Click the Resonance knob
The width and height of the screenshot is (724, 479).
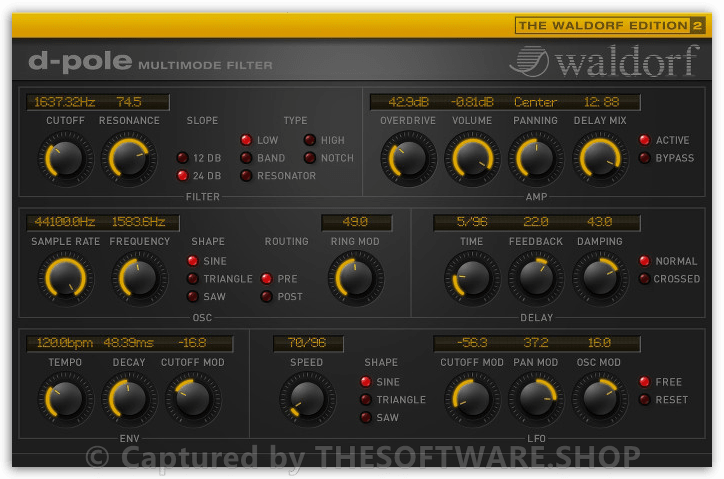129,158
